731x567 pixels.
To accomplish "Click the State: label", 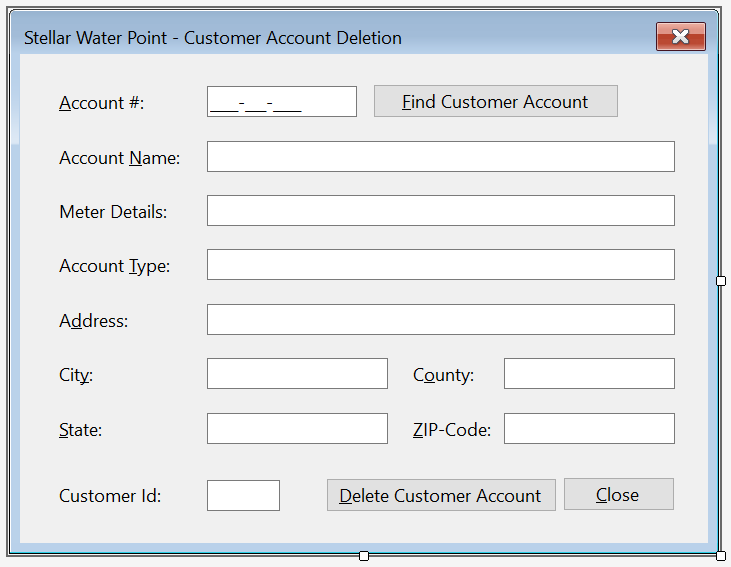I will click(80, 430).
